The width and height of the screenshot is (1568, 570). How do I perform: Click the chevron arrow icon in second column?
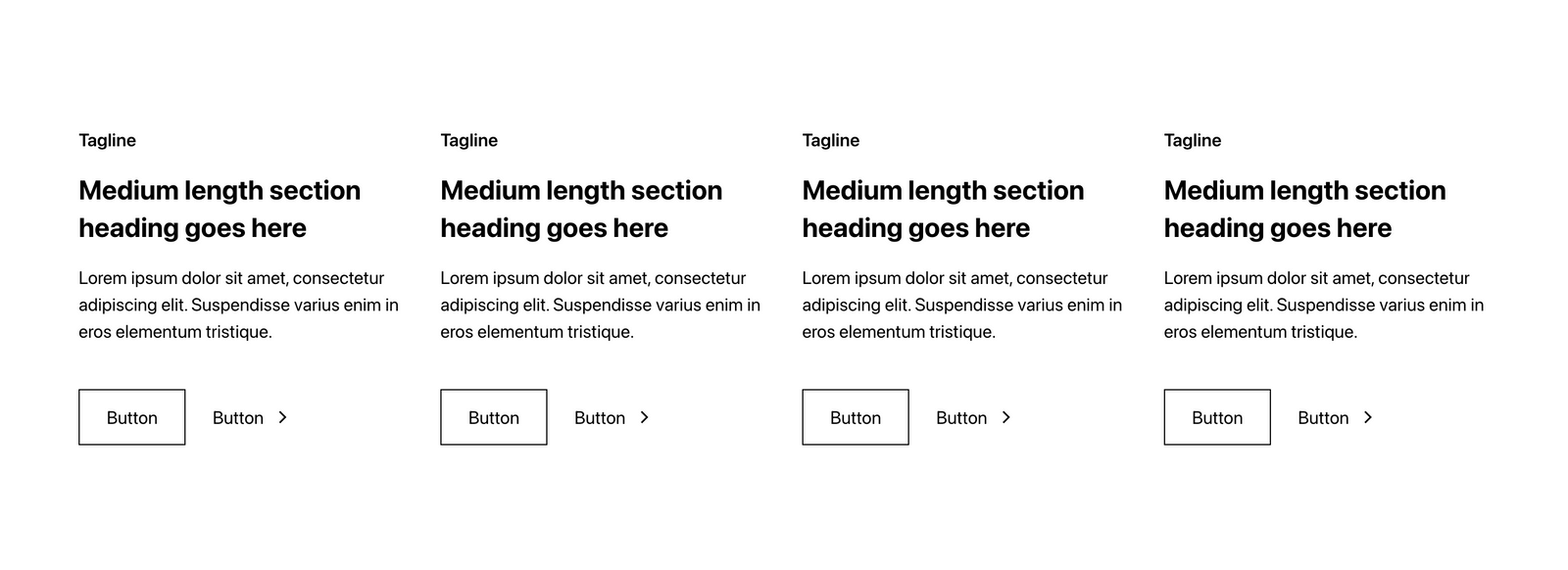644,417
